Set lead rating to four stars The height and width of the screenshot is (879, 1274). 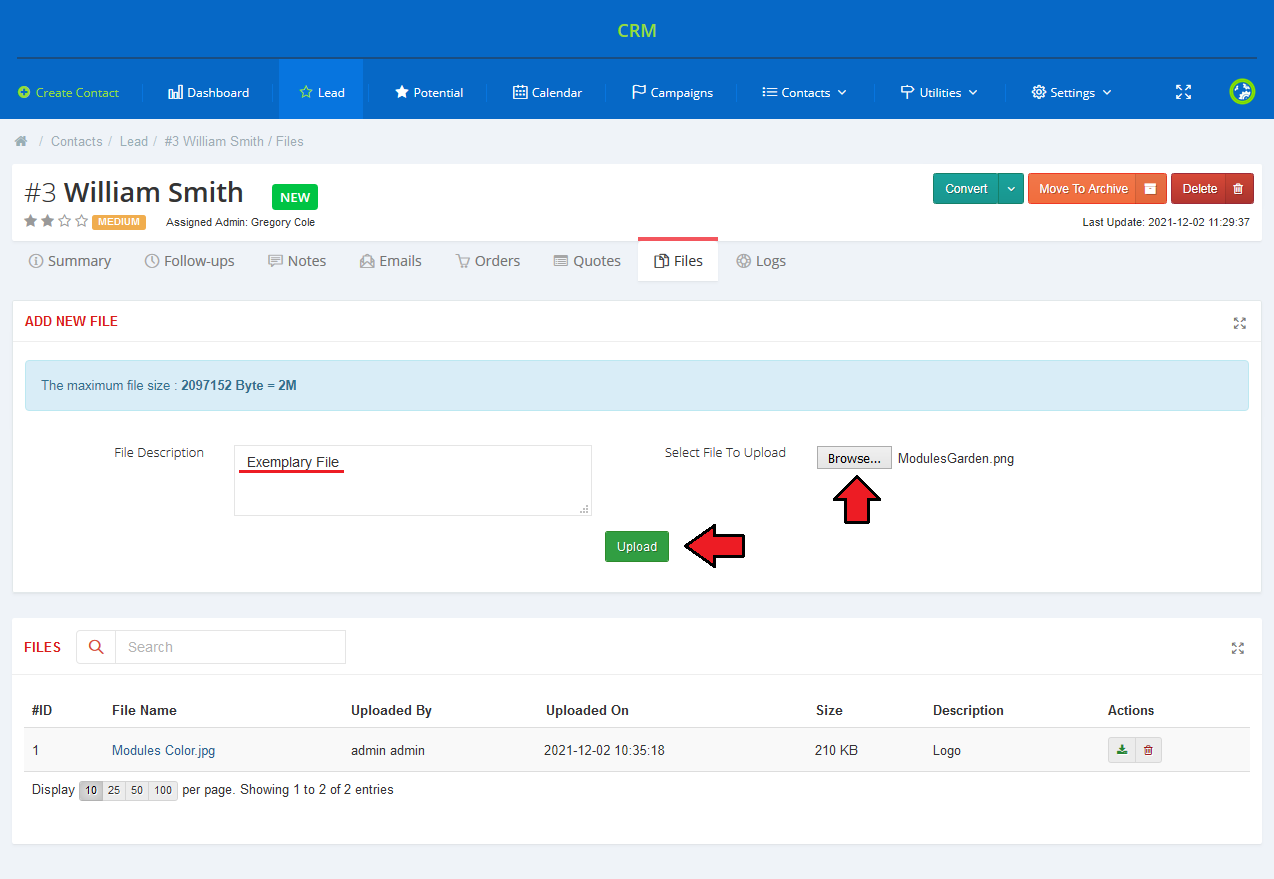(x=81, y=221)
